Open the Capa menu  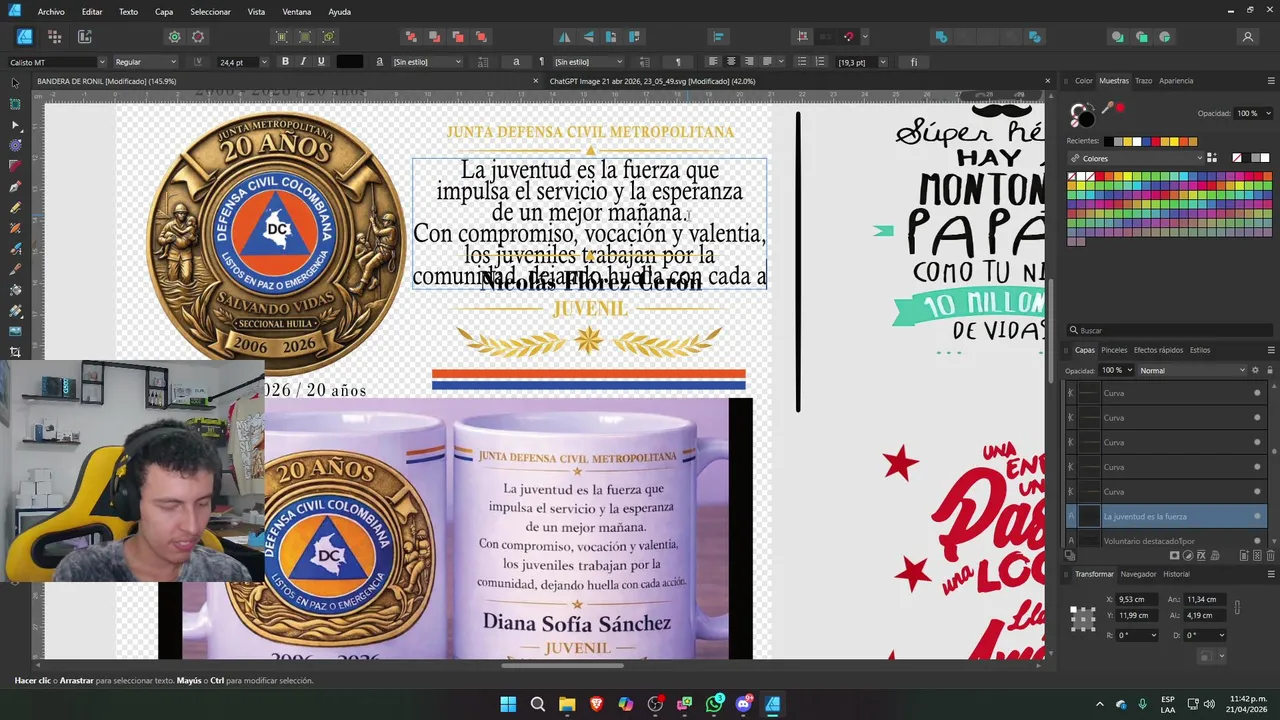click(x=164, y=12)
